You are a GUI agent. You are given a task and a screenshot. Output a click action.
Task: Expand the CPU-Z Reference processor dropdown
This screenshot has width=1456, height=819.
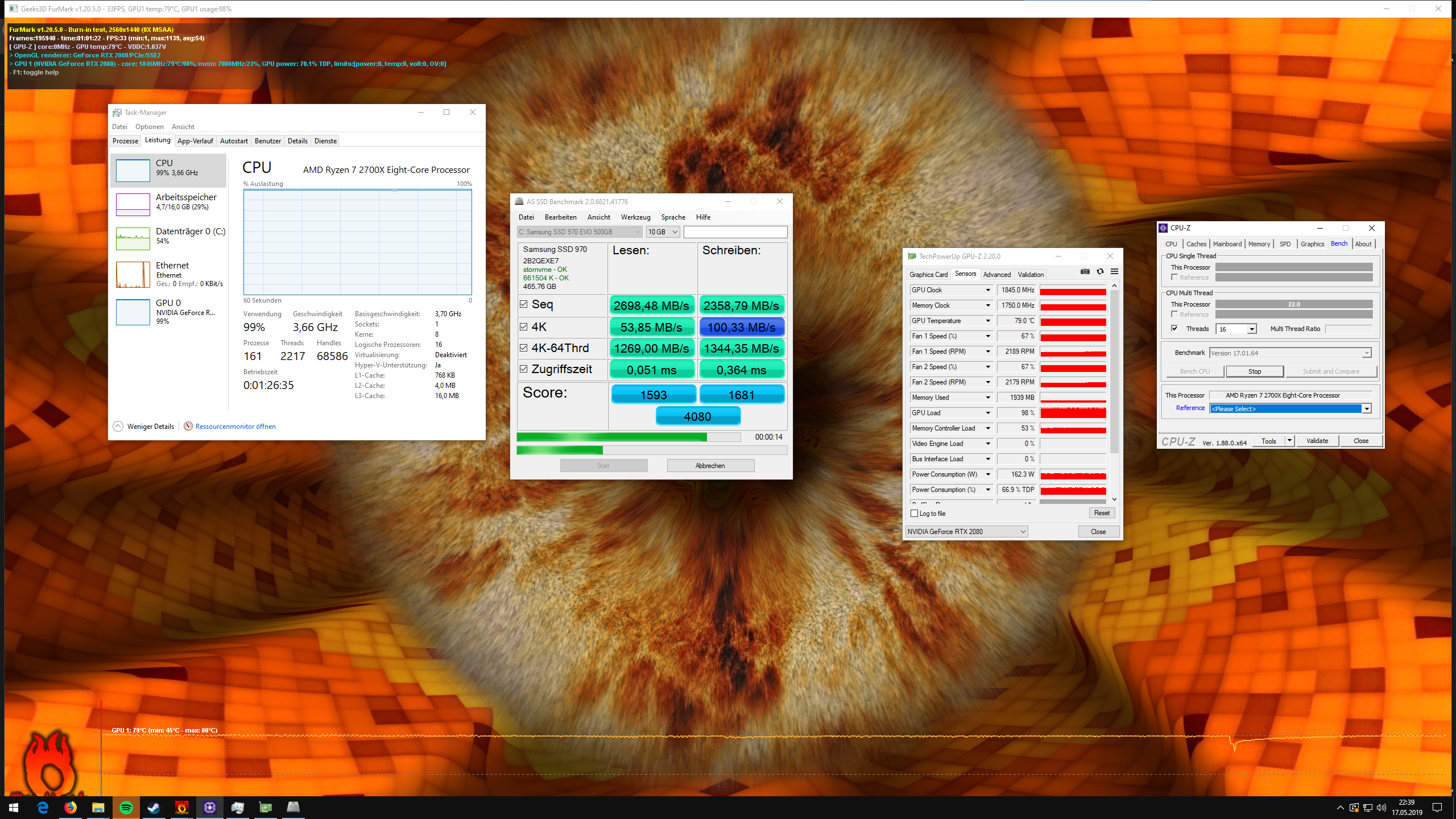coord(1366,409)
